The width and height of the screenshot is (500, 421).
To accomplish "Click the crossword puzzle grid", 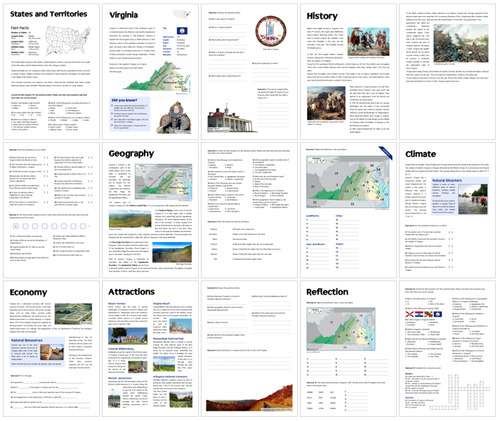I will click(460, 392).
